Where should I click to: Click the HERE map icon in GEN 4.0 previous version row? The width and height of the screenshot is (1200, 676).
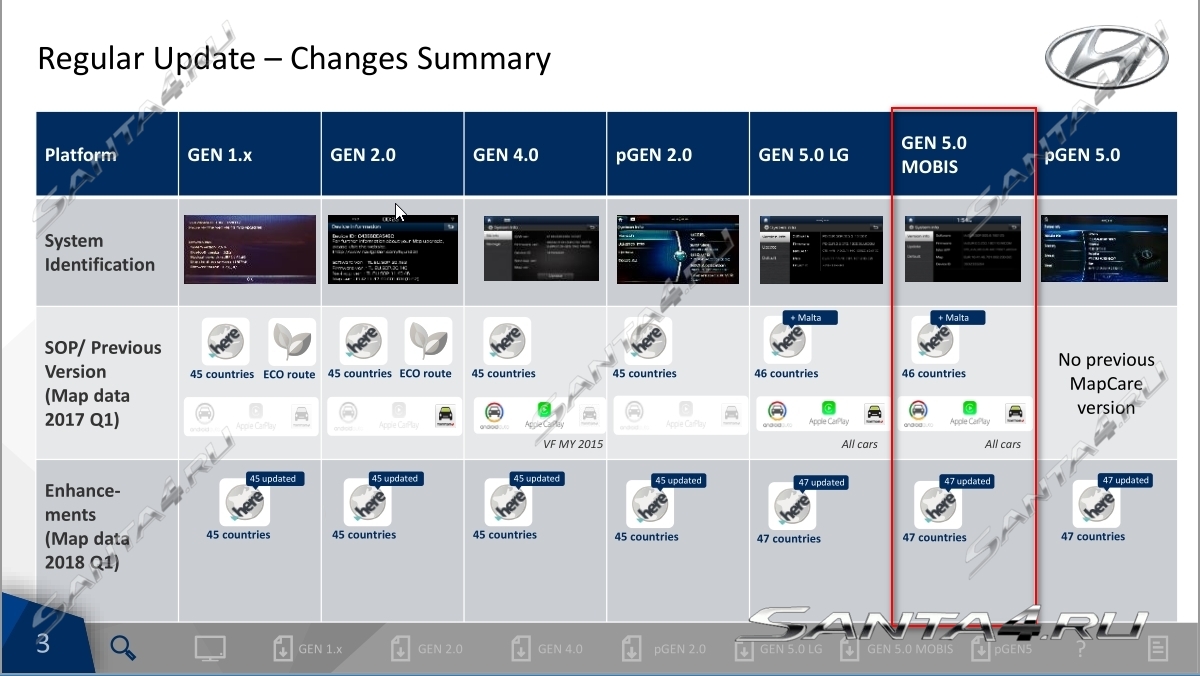tap(507, 342)
